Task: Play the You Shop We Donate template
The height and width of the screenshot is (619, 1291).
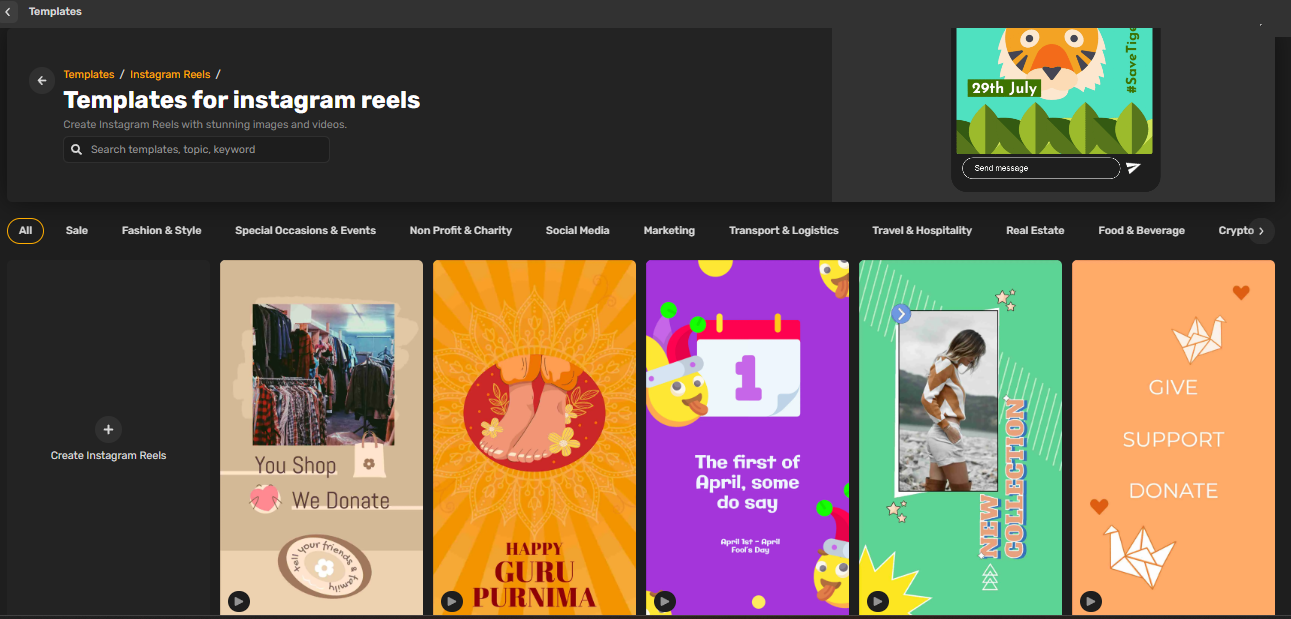Action: (x=238, y=601)
